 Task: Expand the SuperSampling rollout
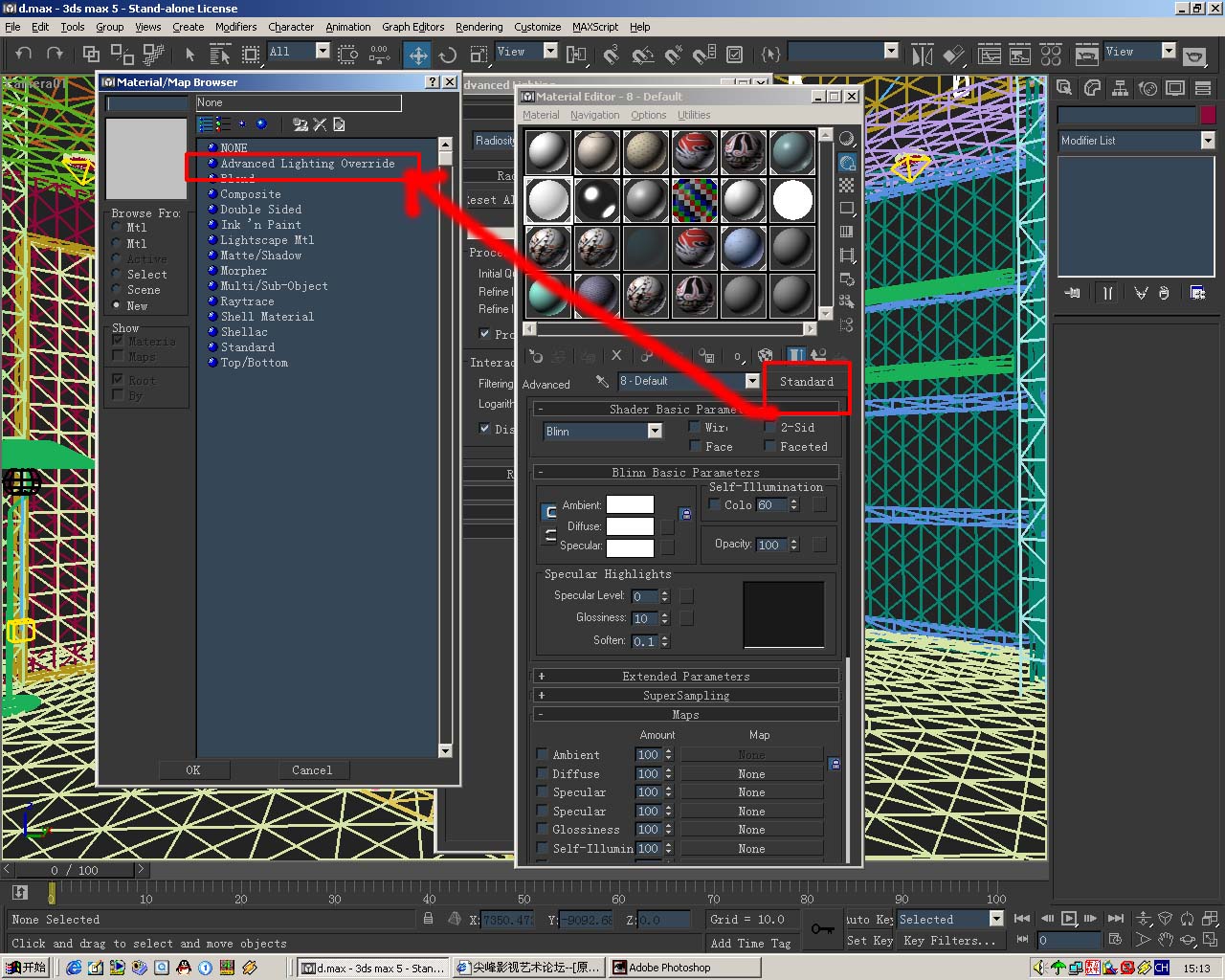[x=685, y=695]
